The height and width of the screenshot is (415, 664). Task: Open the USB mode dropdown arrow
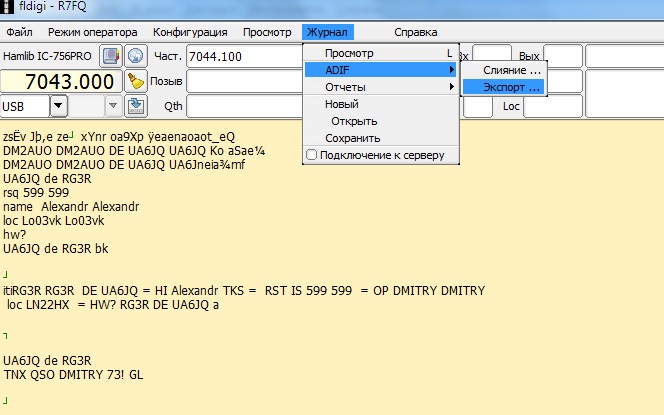[59, 105]
